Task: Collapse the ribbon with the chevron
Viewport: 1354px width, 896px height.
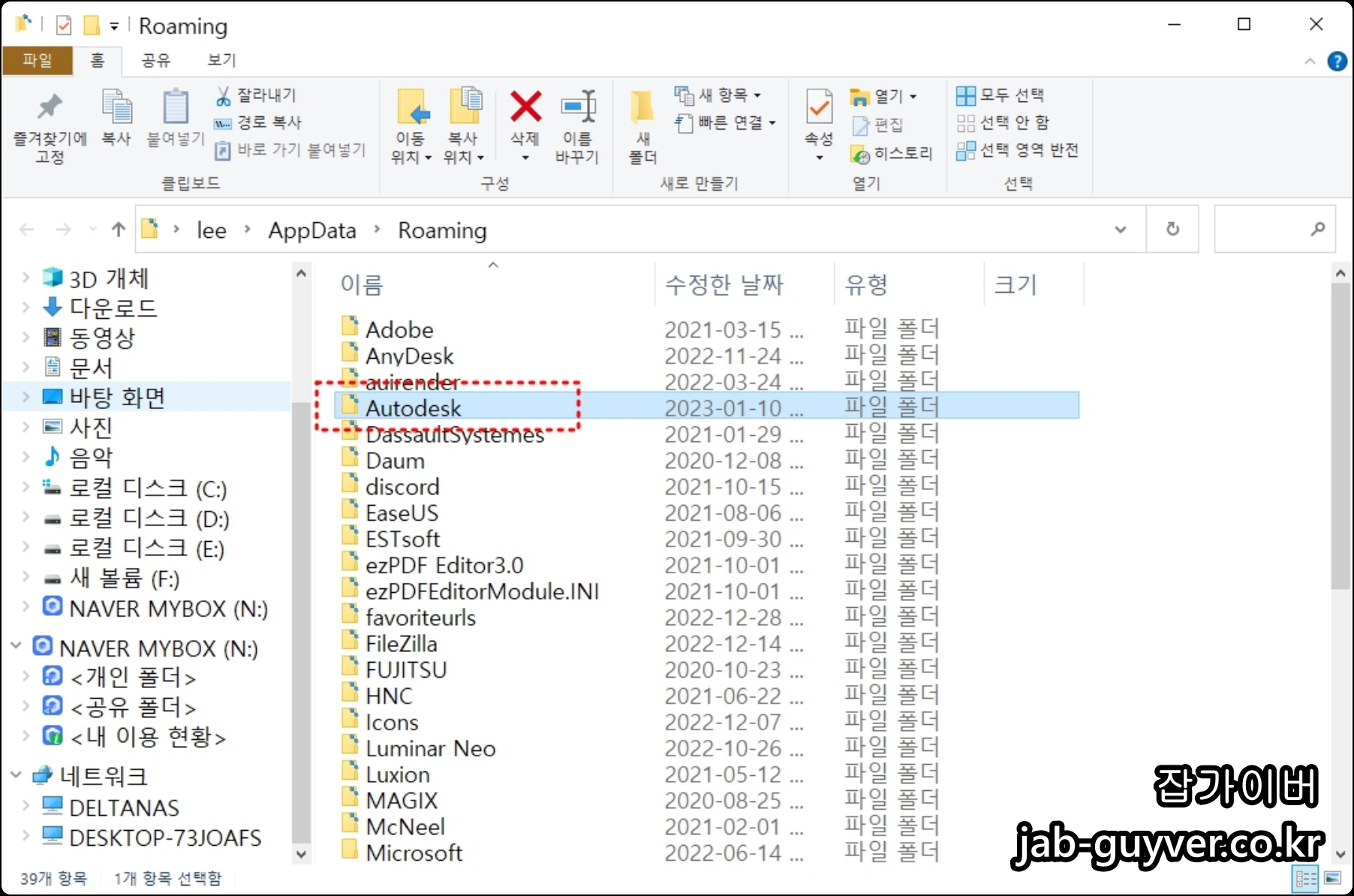Action: [1310, 62]
